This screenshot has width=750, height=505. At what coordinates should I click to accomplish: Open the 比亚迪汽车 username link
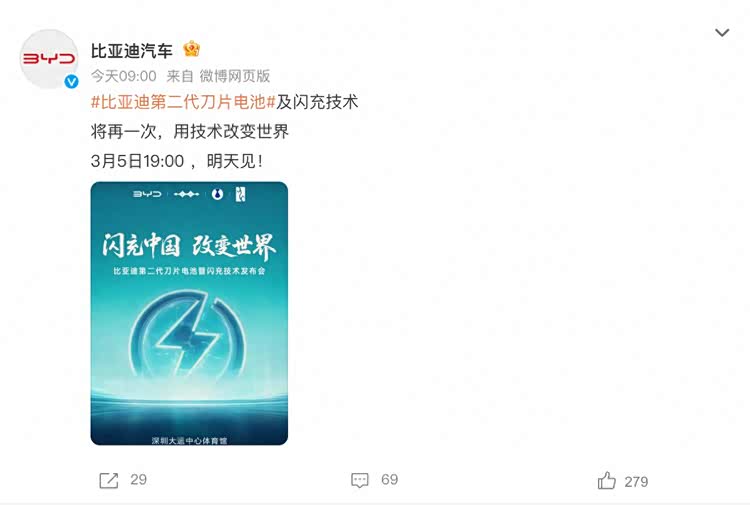(132, 50)
